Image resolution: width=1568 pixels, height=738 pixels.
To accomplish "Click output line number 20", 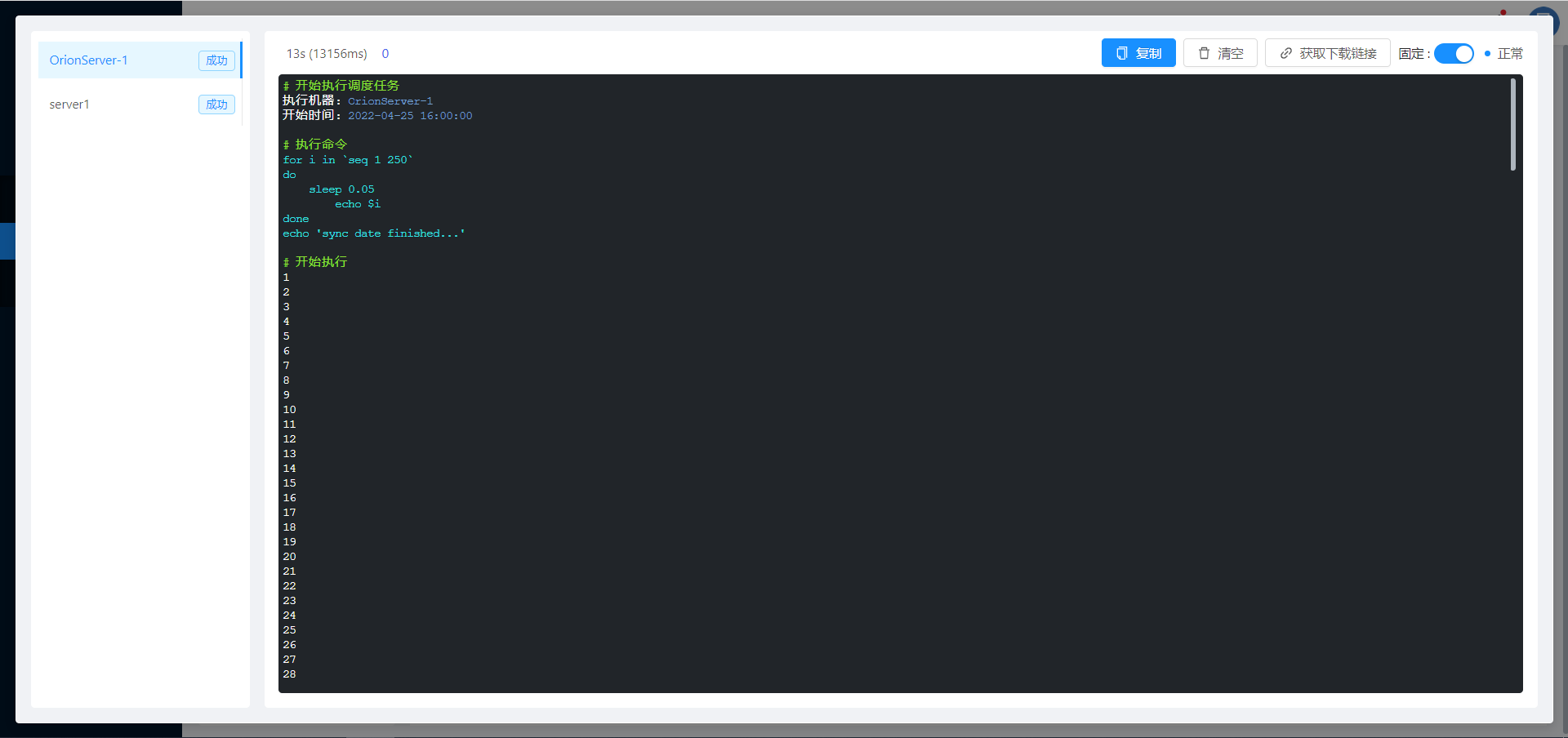I will point(290,557).
